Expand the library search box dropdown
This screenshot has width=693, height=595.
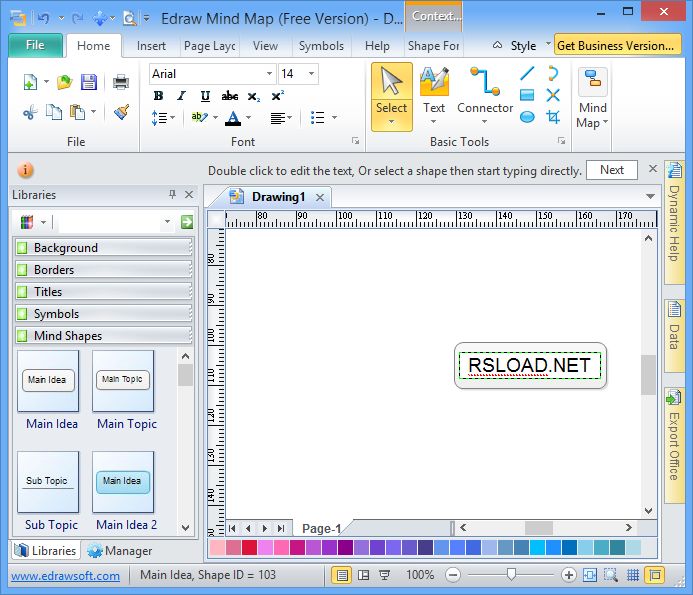pos(167,222)
